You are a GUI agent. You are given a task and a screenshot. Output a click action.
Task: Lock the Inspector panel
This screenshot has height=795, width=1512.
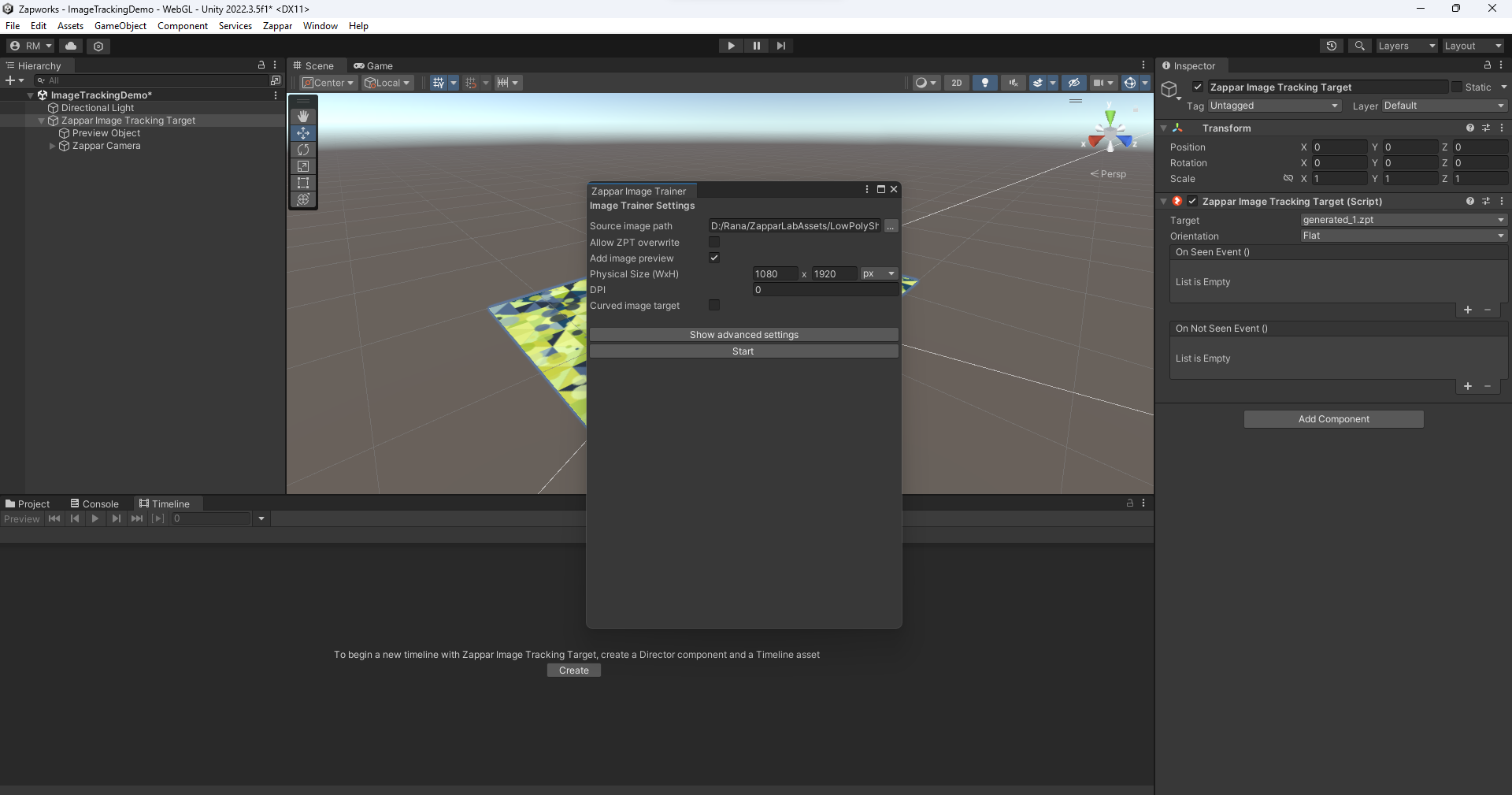[1488, 65]
